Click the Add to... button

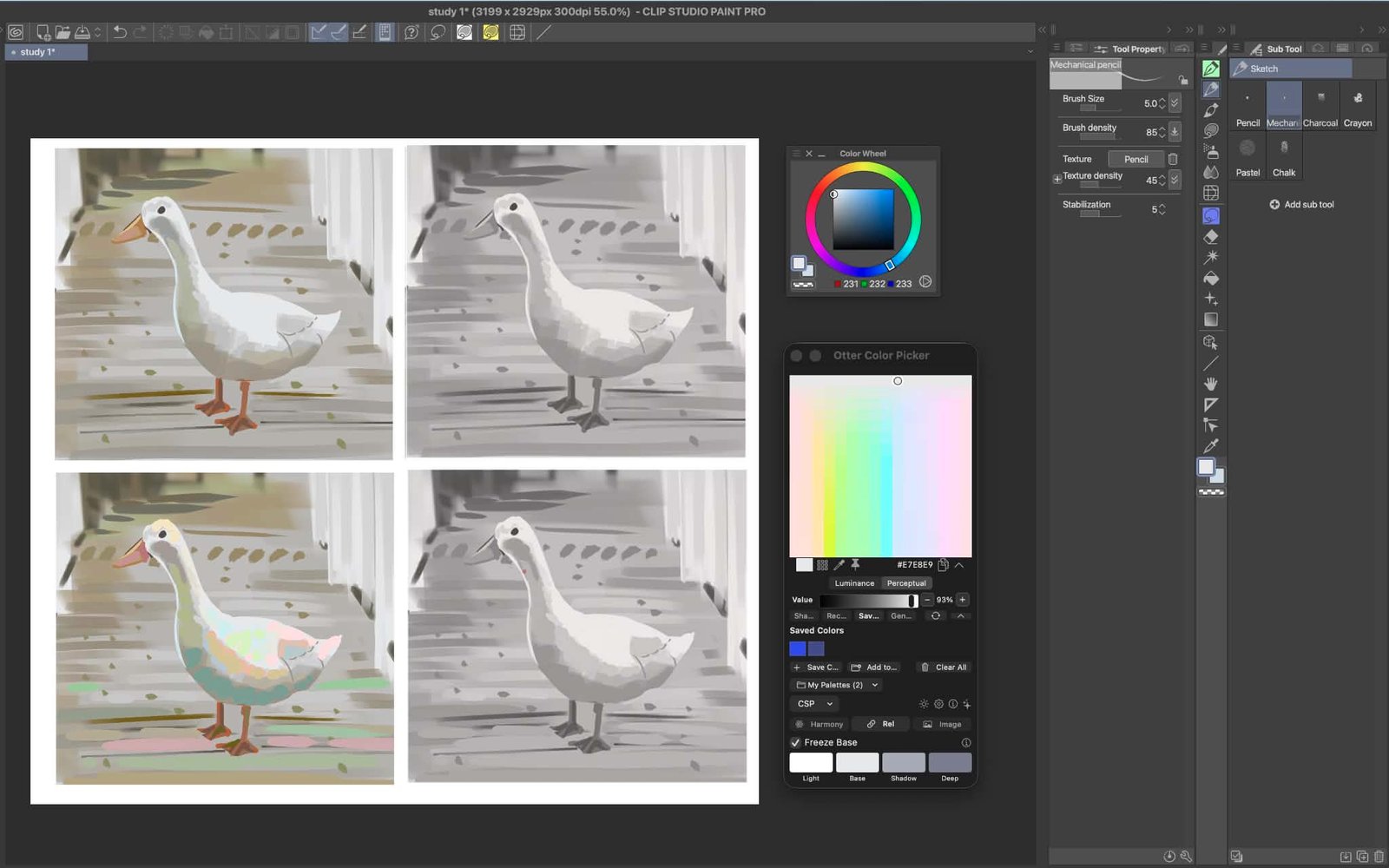[874, 667]
